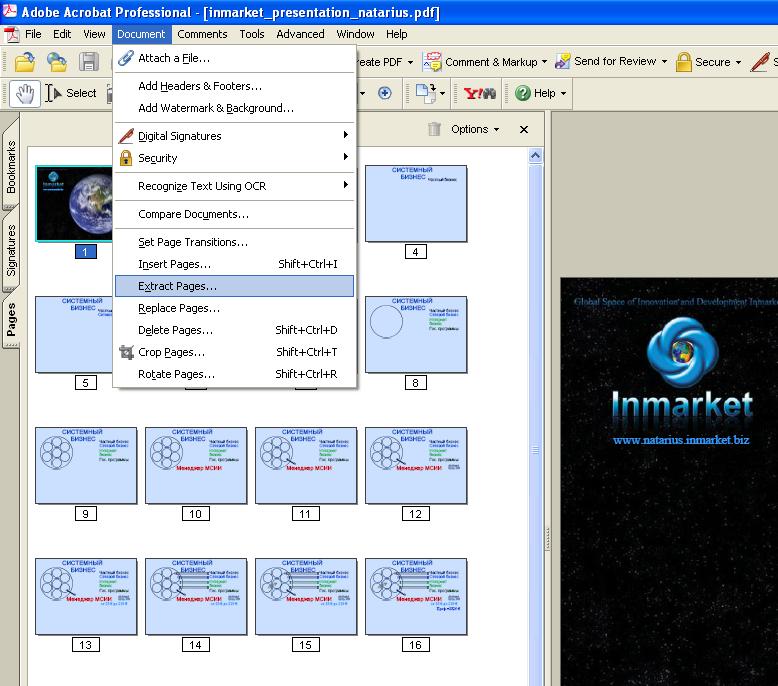The image size is (778, 686).
Task: Click the Open folder toolbar icon
Action: 24,62
